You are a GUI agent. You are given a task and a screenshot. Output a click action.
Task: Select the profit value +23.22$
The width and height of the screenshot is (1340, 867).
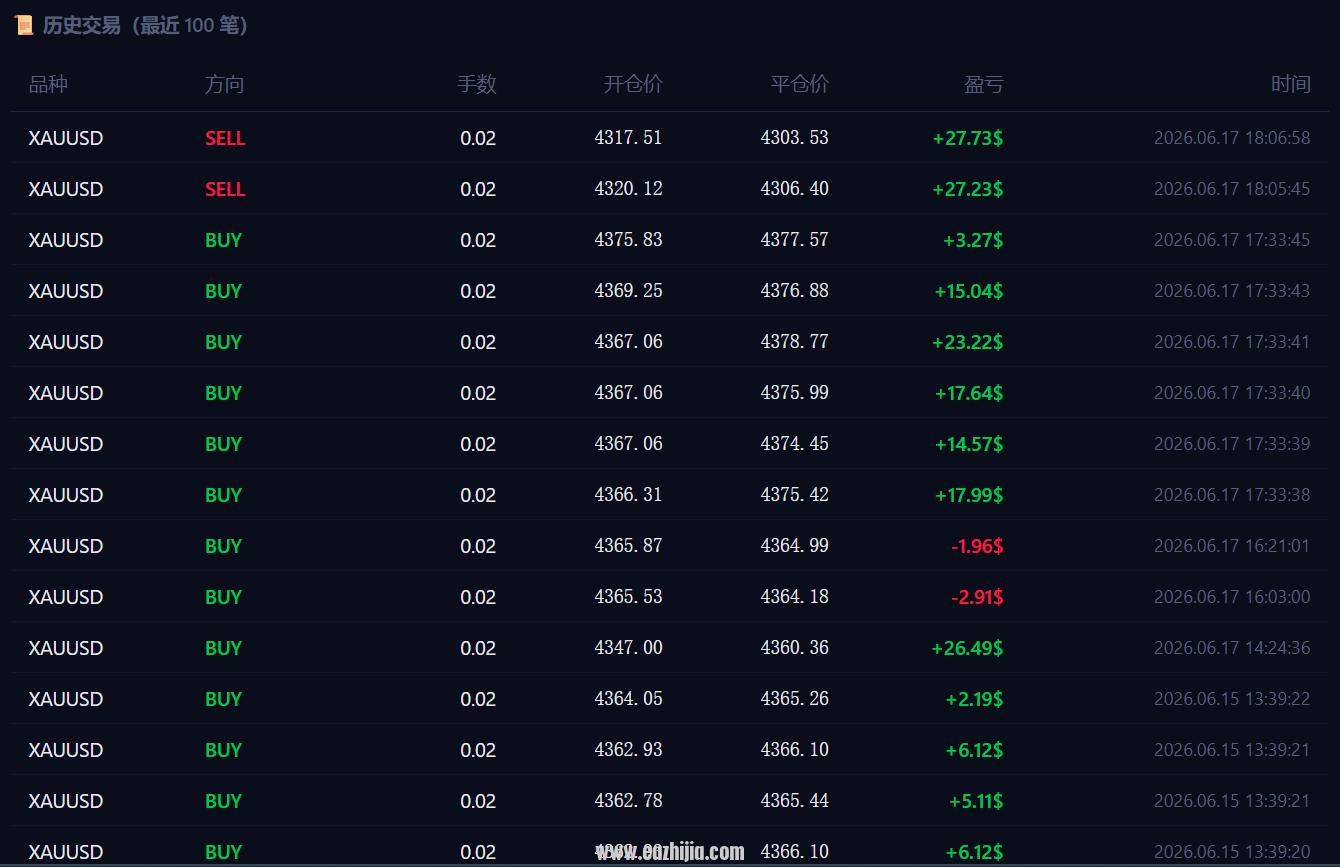pos(968,342)
